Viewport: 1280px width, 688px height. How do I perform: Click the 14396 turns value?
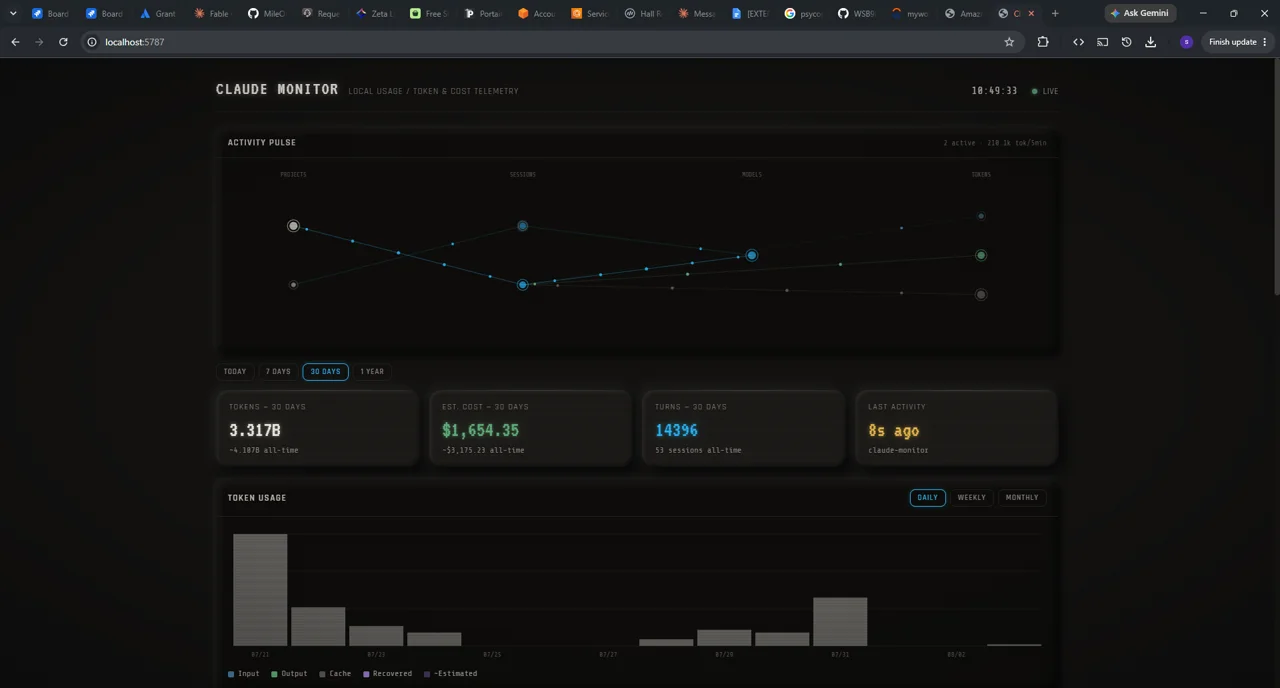pos(676,430)
